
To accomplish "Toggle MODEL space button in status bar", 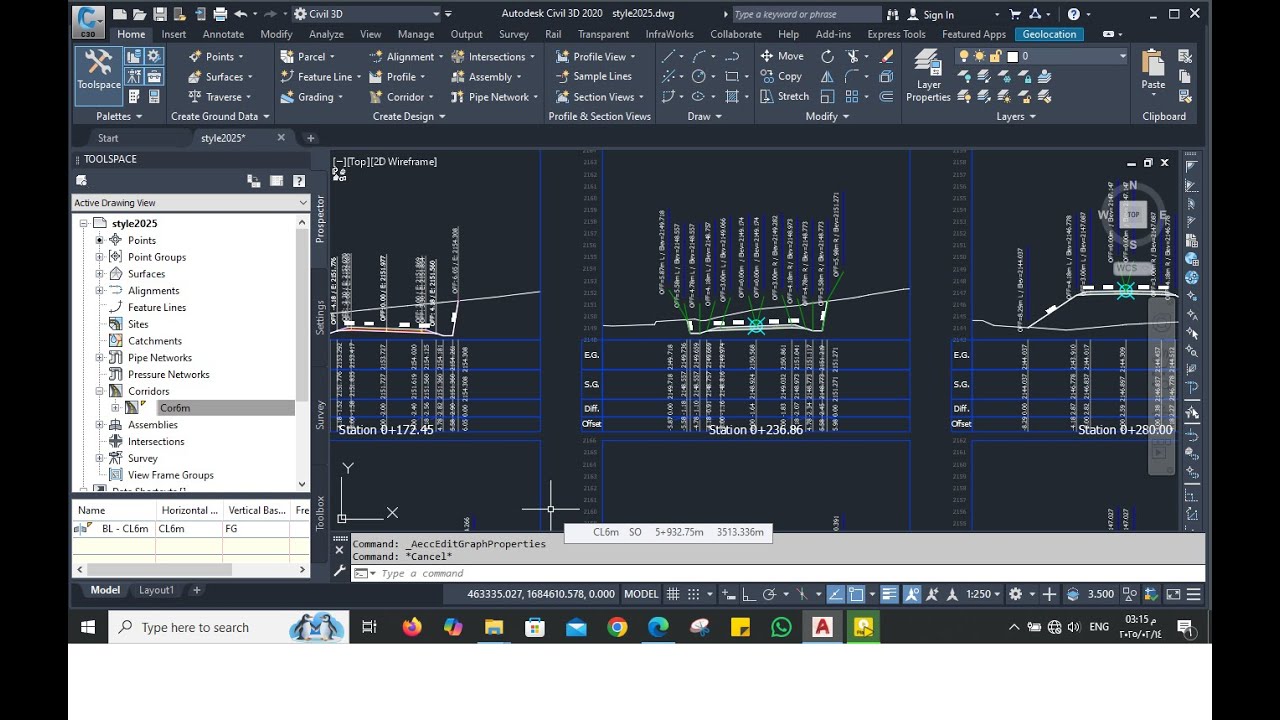I will (x=641, y=594).
